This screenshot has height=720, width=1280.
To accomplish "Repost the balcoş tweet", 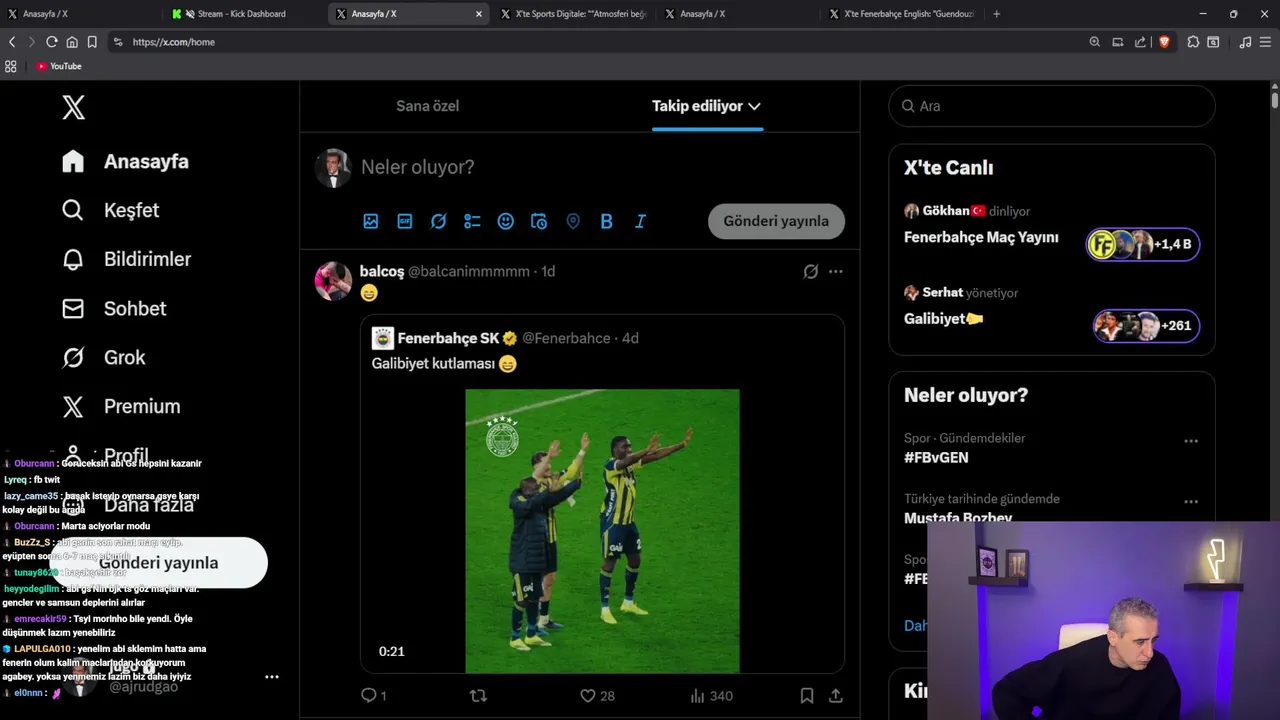I will point(478,695).
